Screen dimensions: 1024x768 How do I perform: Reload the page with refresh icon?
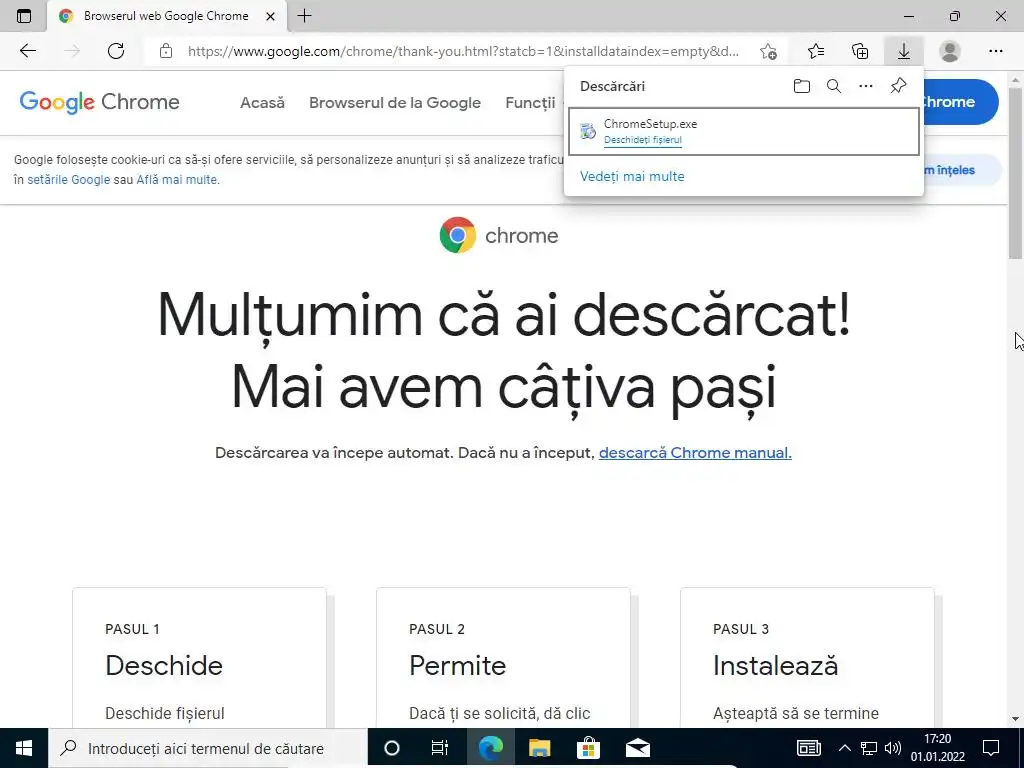point(116,51)
